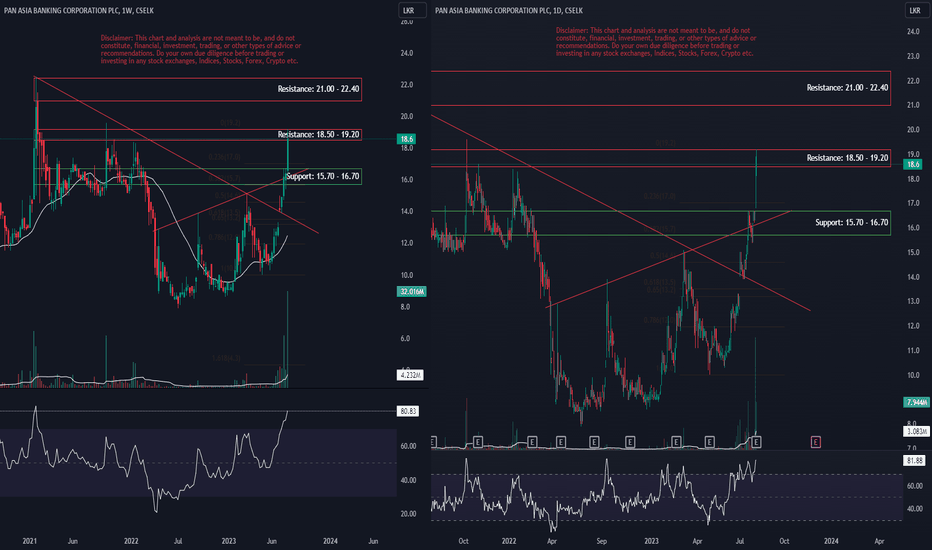Click the 18.6 last price tag on daily chart
This screenshot has height=550, width=932.
pyautogui.click(x=913, y=164)
